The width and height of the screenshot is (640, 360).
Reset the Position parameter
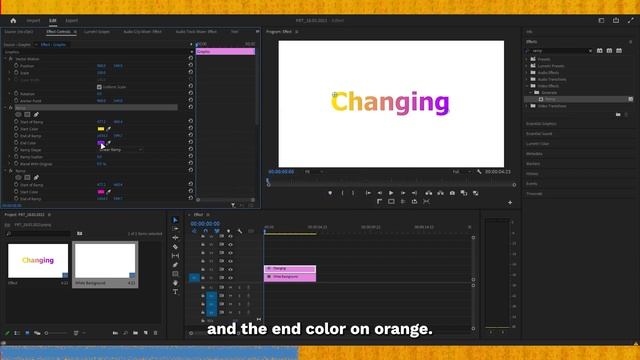click(x=191, y=65)
